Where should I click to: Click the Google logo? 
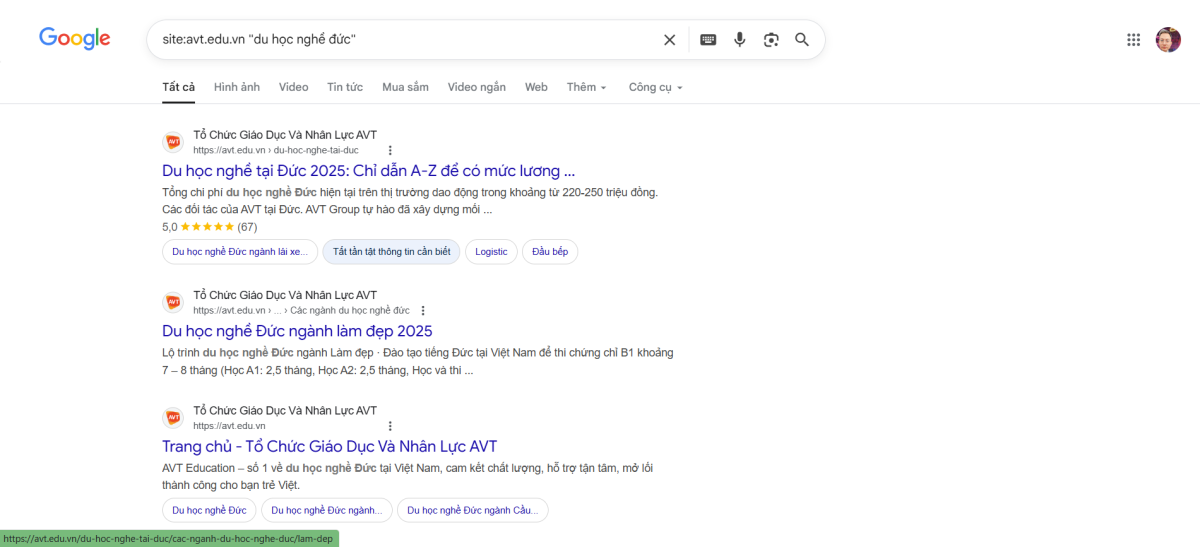[75, 39]
